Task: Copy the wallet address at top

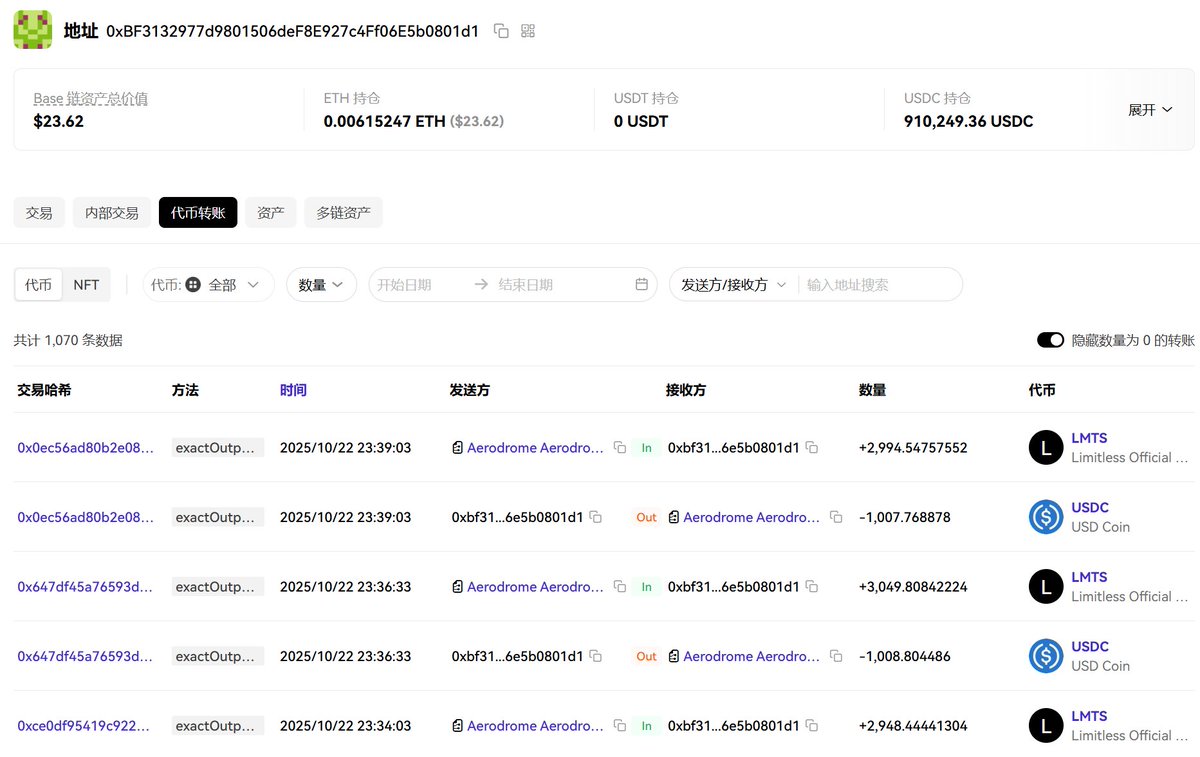Action: (501, 31)
